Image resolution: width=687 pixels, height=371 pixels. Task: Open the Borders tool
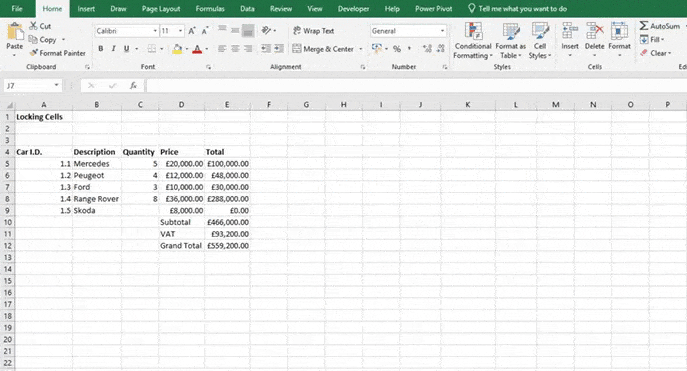point(152,49)
